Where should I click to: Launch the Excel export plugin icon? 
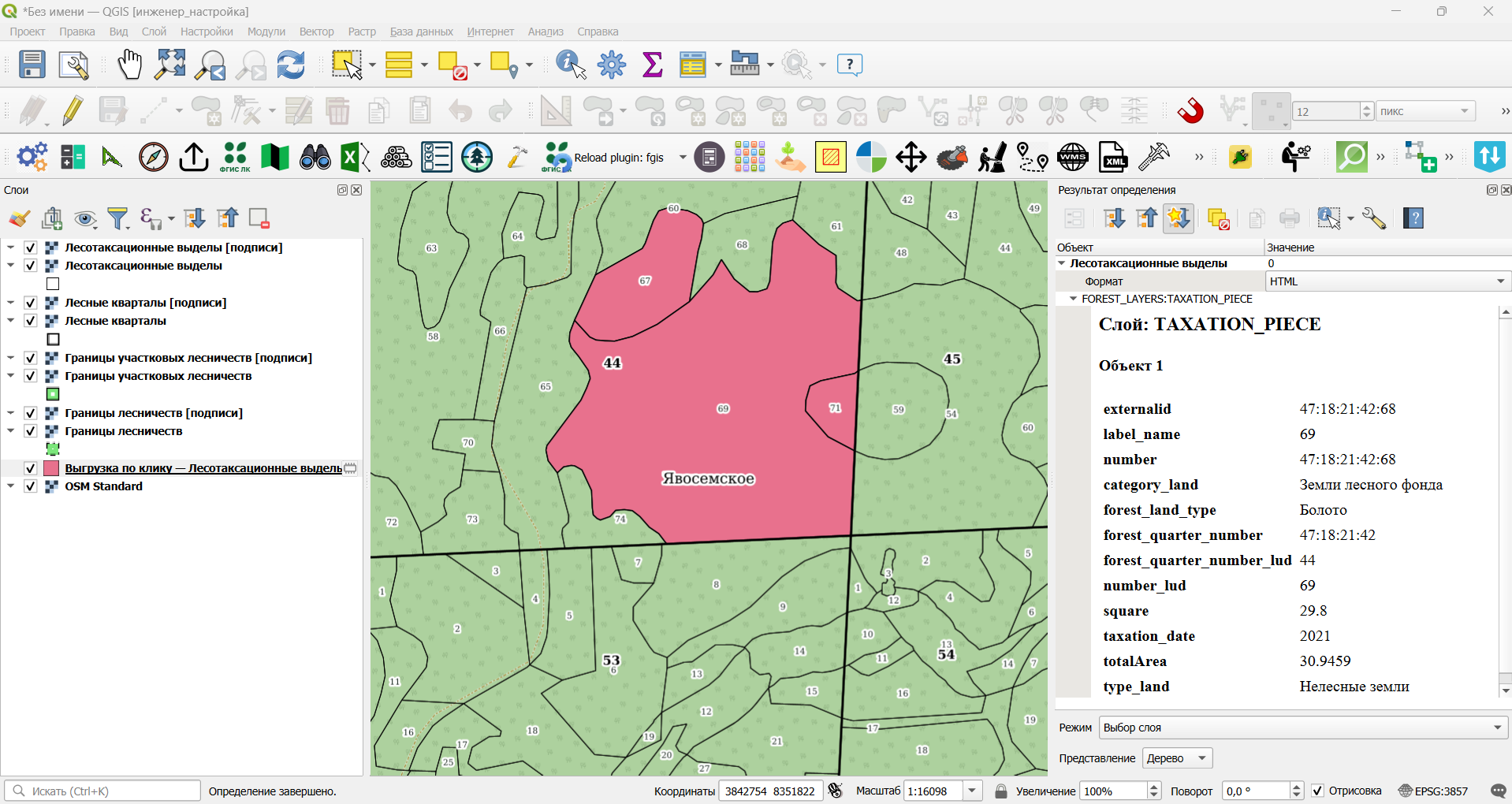click(x=355, y=158)
